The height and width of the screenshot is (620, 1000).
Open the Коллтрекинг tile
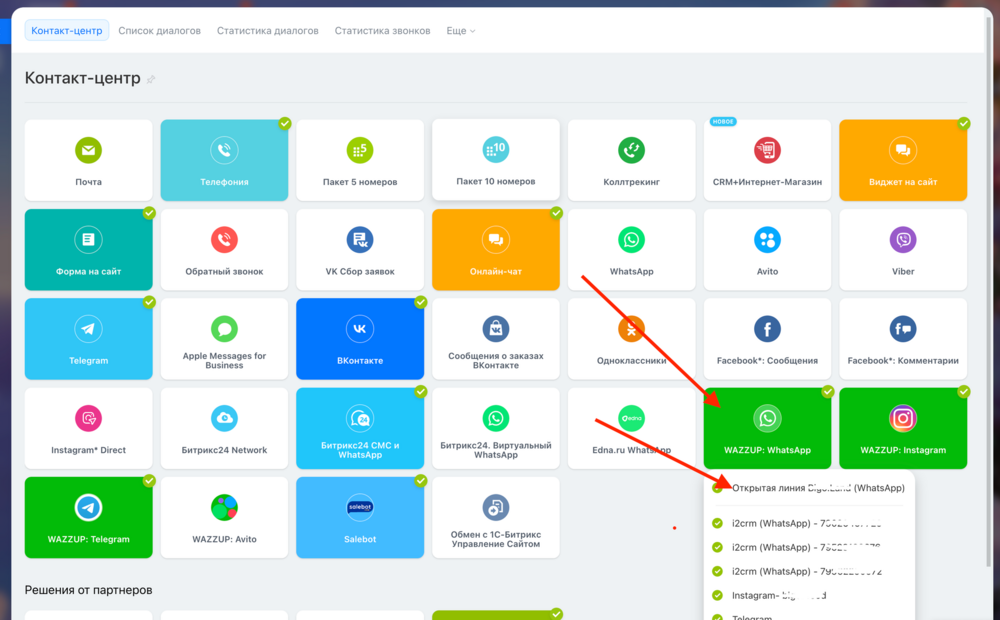click(x=632, y=160)
